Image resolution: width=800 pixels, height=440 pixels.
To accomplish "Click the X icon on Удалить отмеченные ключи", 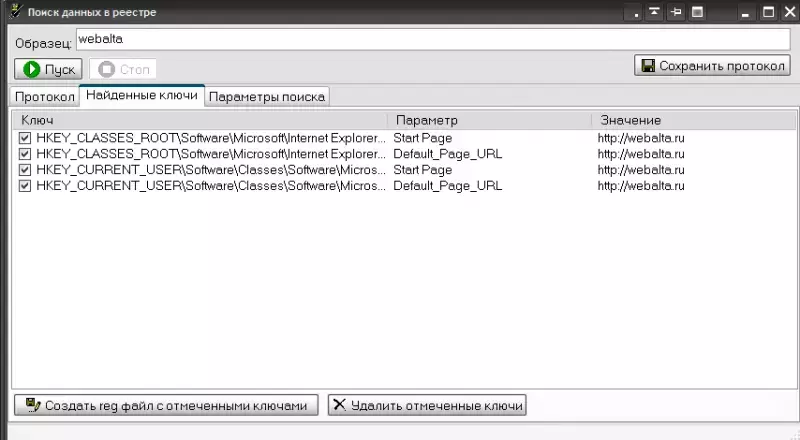I will tap(339, 405).
